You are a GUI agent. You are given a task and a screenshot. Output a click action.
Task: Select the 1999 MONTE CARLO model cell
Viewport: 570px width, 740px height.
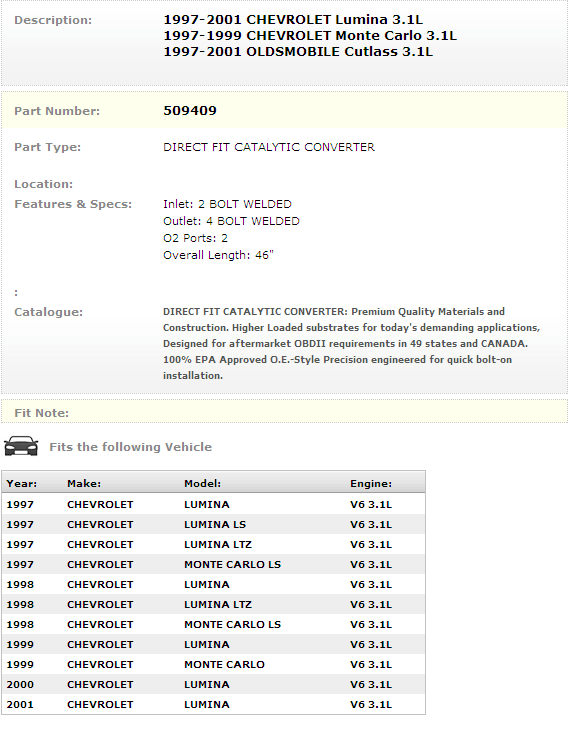pyautogui.click(x=224, y=664)
